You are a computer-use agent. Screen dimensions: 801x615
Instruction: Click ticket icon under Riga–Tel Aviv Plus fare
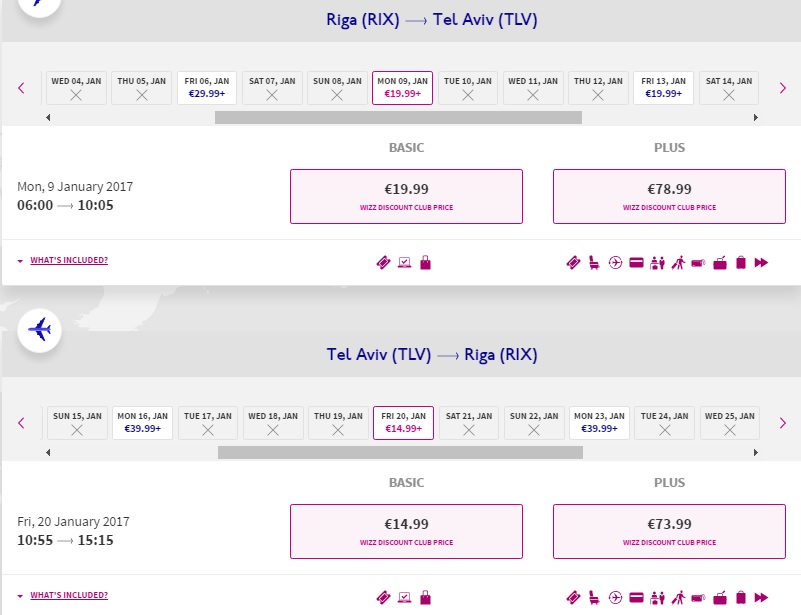click(573, 263)
